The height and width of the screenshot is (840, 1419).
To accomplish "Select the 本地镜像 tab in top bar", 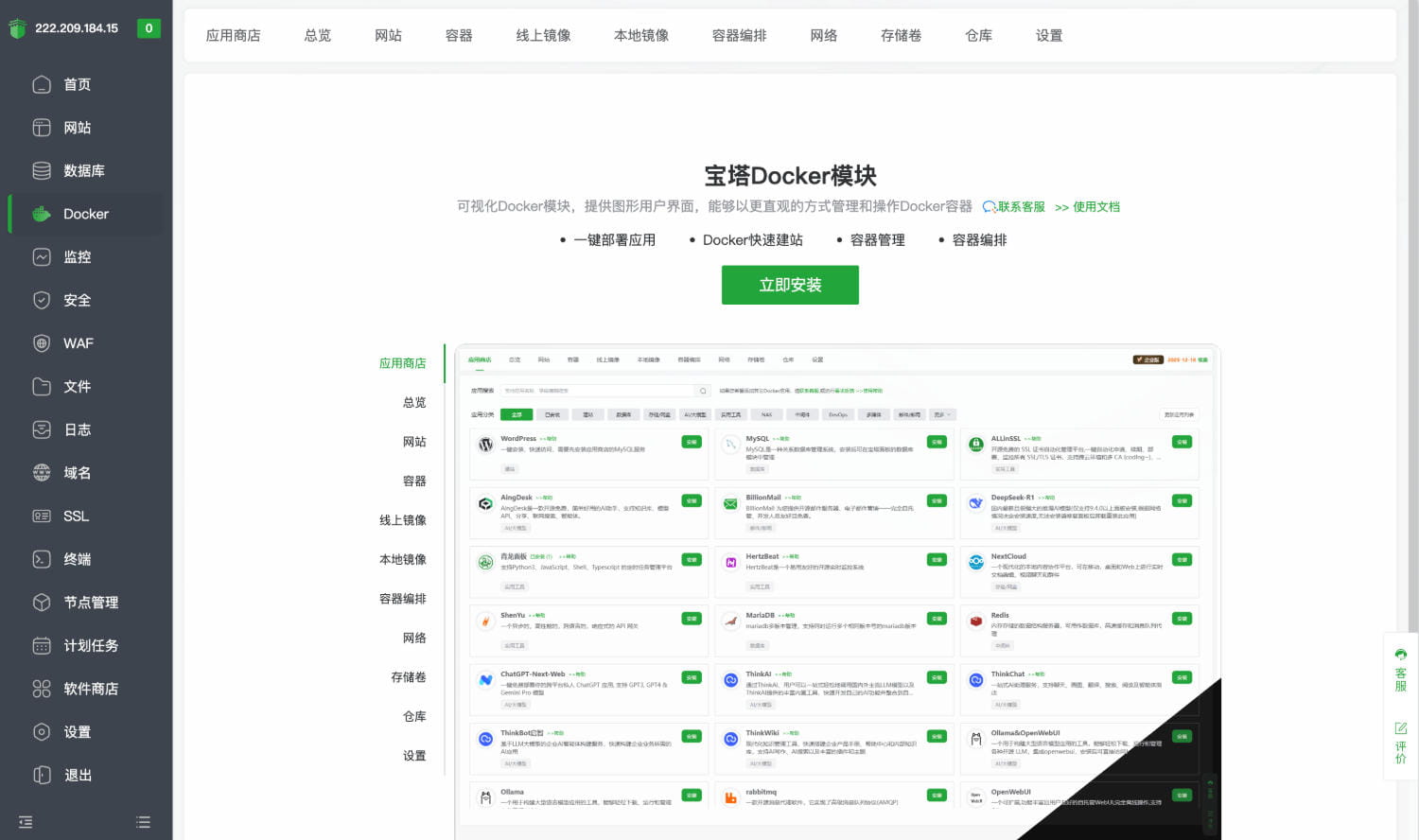I will click(641, 35).
